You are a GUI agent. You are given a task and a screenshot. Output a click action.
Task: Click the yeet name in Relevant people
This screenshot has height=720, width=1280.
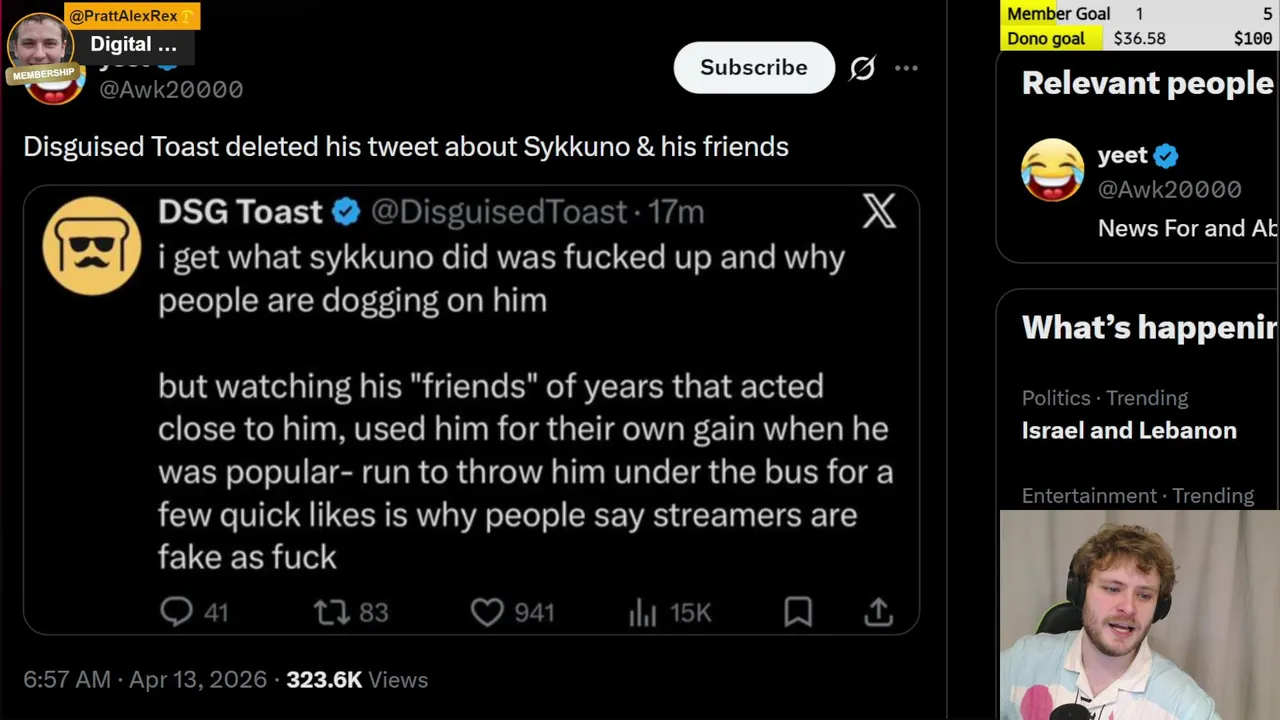click(1122, 155)
